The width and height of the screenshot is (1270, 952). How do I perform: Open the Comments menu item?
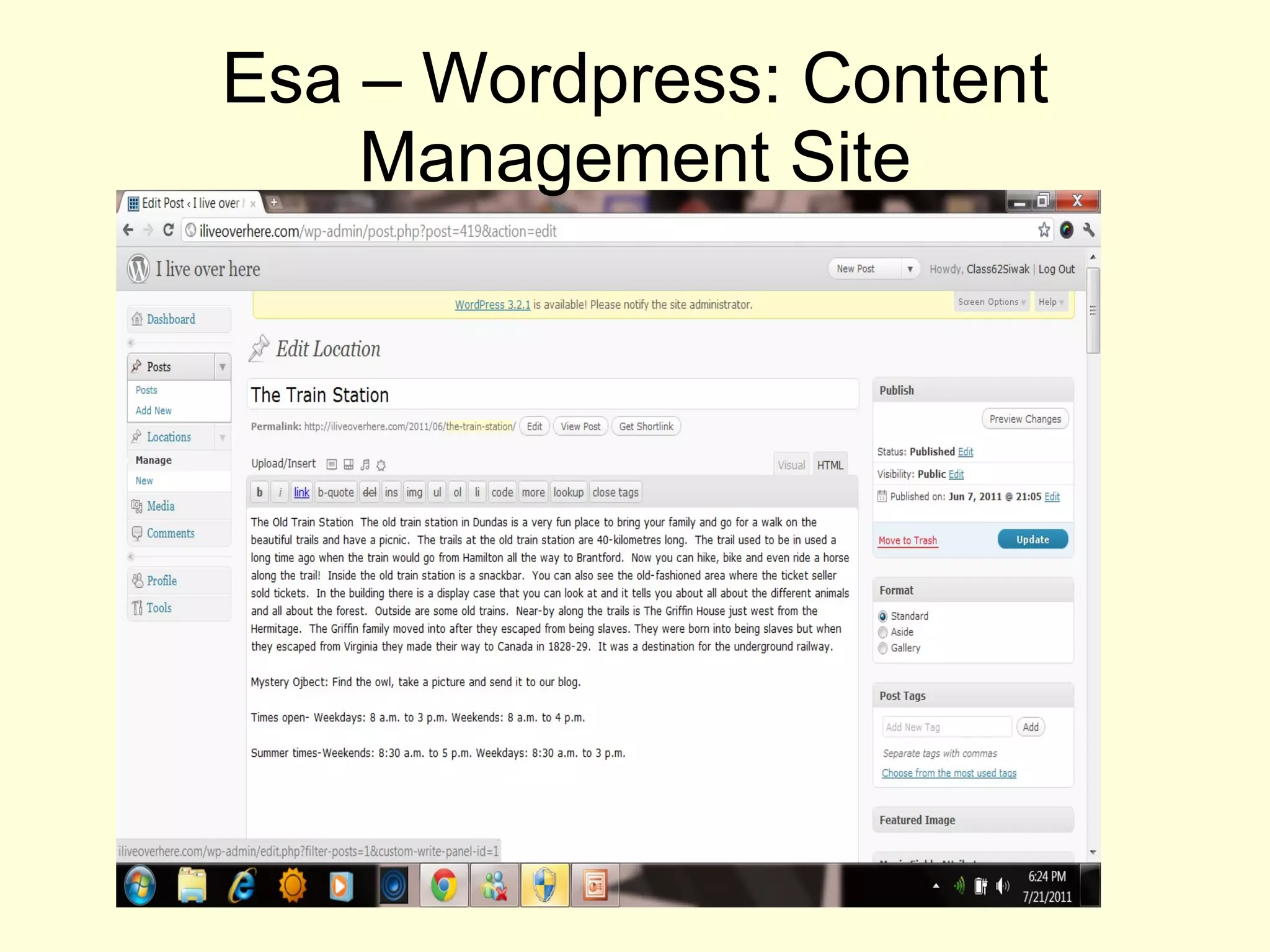(171, 534)
